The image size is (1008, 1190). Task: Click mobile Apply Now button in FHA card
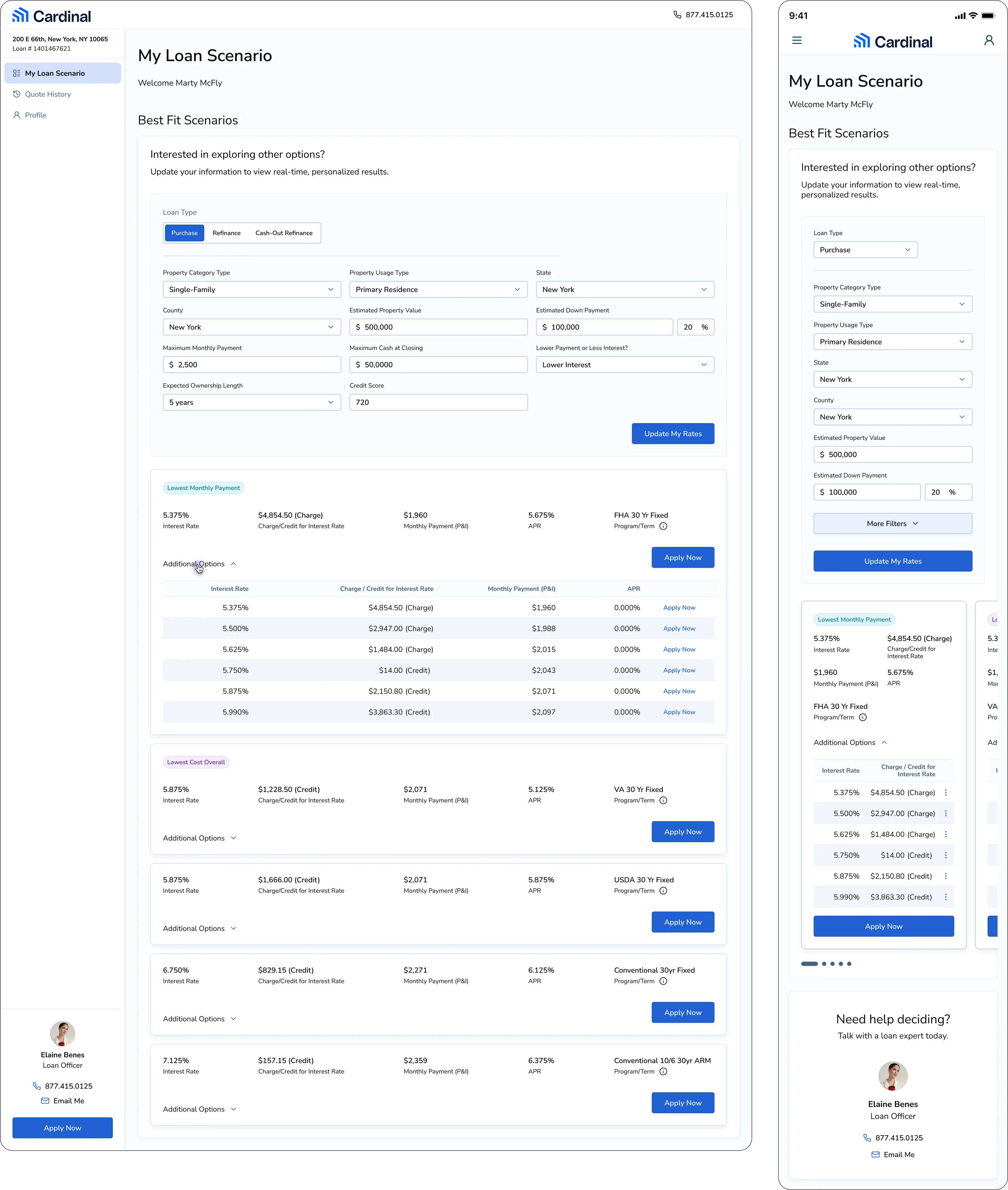(884, 927)
